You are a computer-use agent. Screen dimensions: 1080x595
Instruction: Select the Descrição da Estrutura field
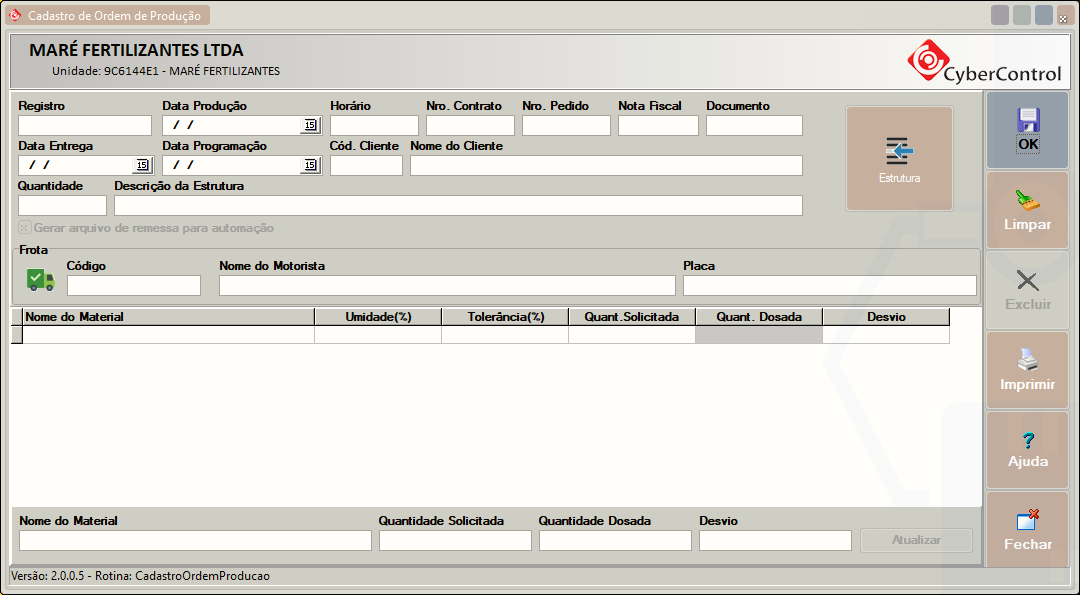point(458,206)
